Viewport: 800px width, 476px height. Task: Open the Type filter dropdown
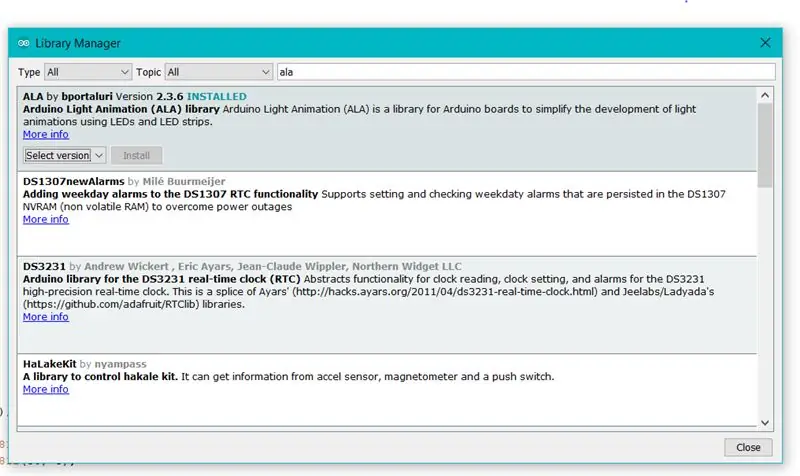[88, 72]
